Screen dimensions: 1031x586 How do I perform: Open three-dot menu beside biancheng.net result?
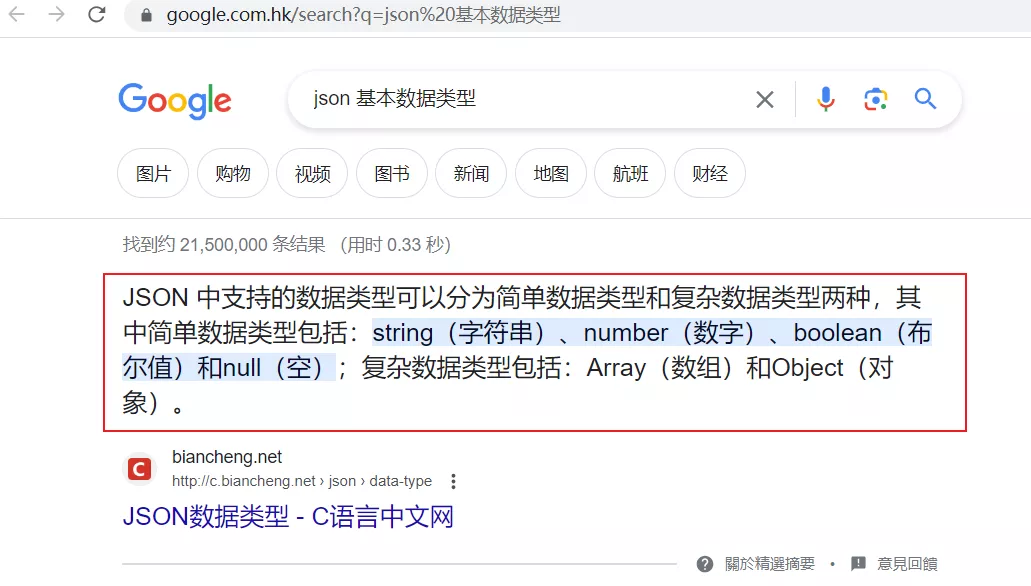pyautogui.click(x=453, y=481)
